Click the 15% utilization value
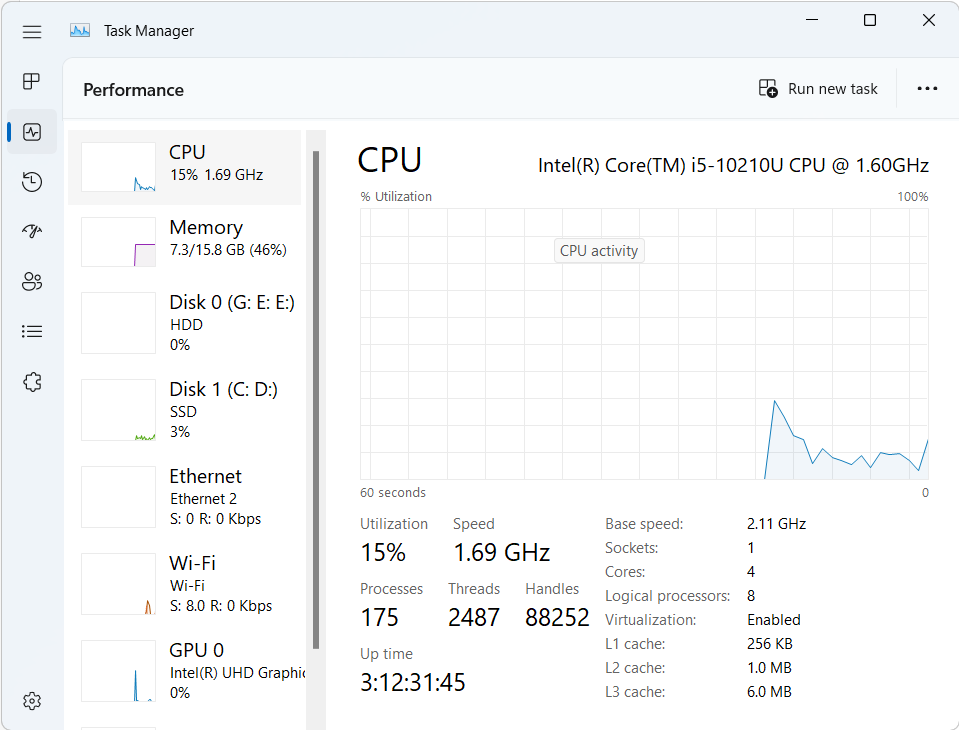The height and width of the screenshot is (730, 959). click(x=383, y=553)
